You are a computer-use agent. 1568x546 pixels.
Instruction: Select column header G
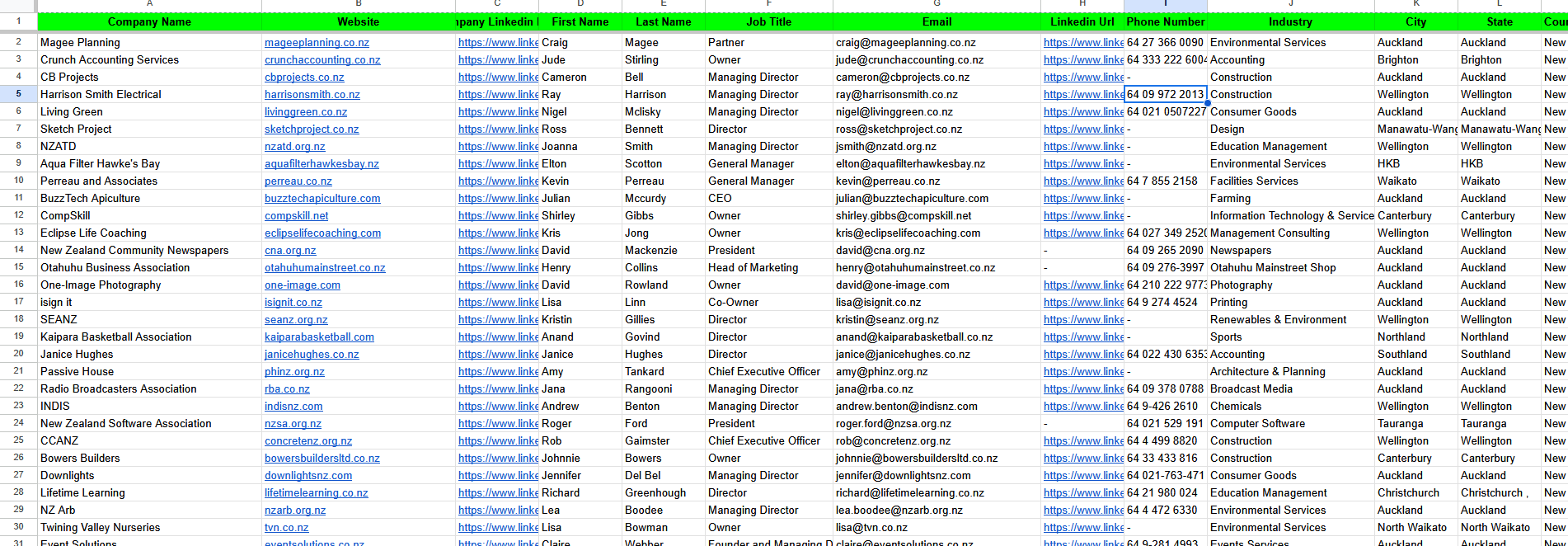click(937, 4)
